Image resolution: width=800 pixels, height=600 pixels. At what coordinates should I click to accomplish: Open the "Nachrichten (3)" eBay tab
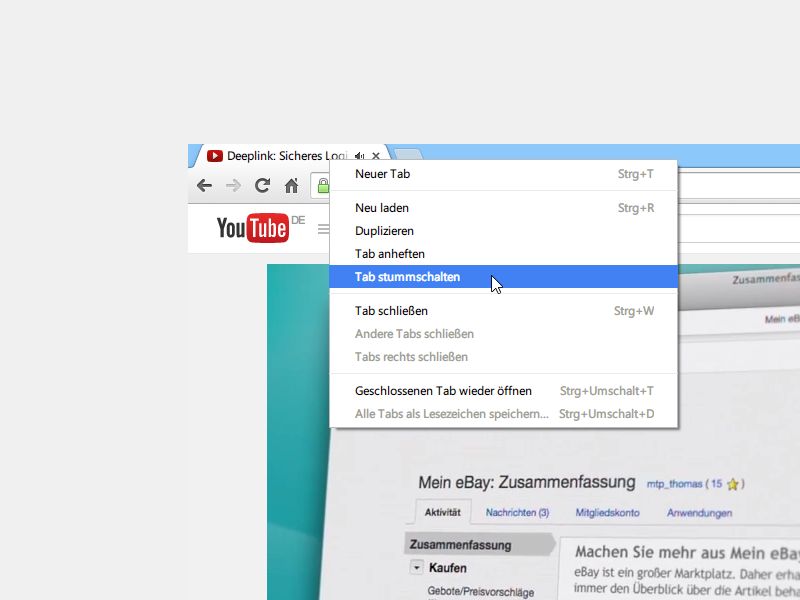tap(517, 513)
